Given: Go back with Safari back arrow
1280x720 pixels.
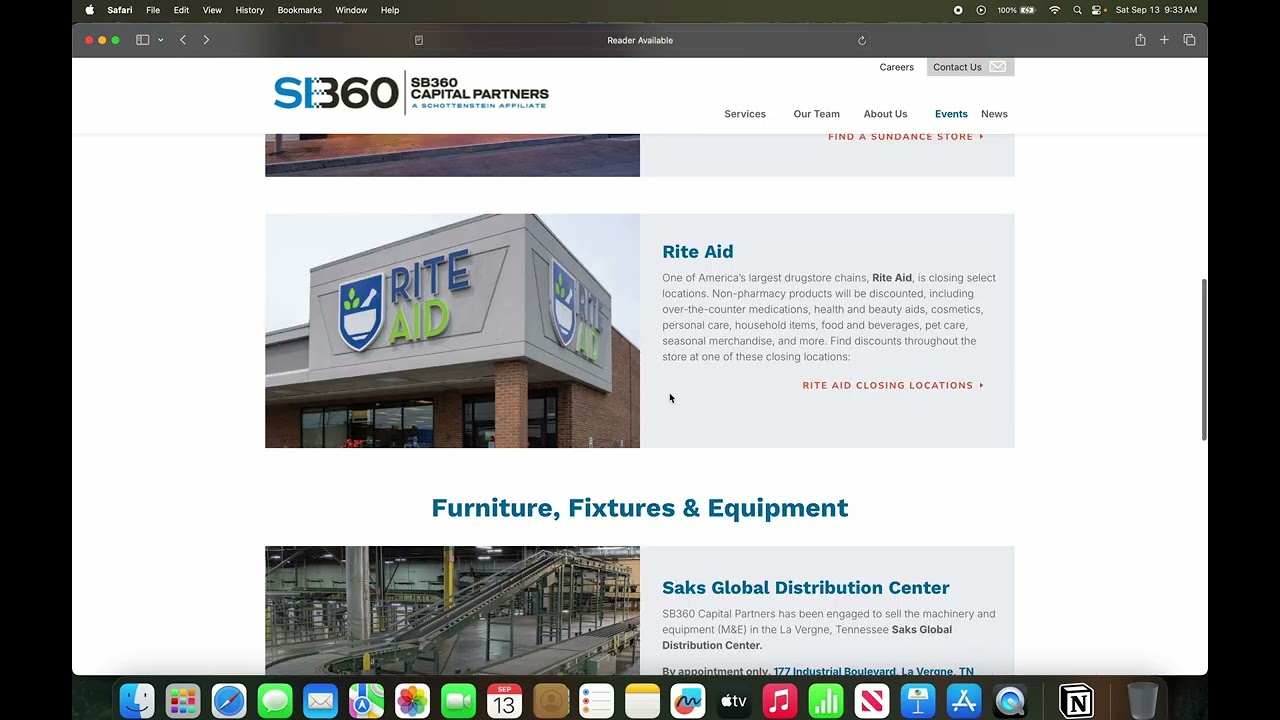Looking at the screenshot, I should pos(183,40).
